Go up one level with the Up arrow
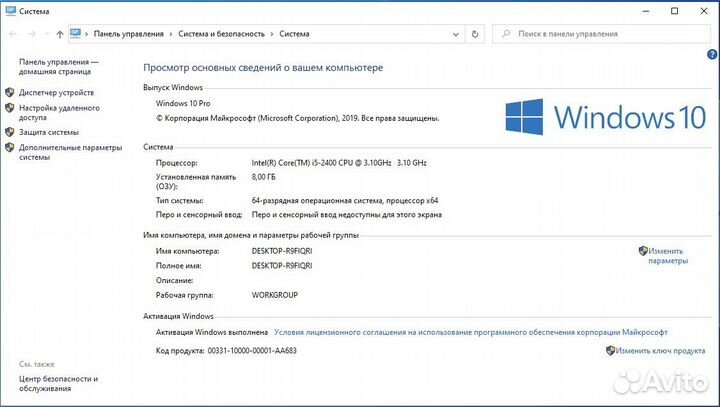This screenshot has height=407, width=720. point(60,34)
